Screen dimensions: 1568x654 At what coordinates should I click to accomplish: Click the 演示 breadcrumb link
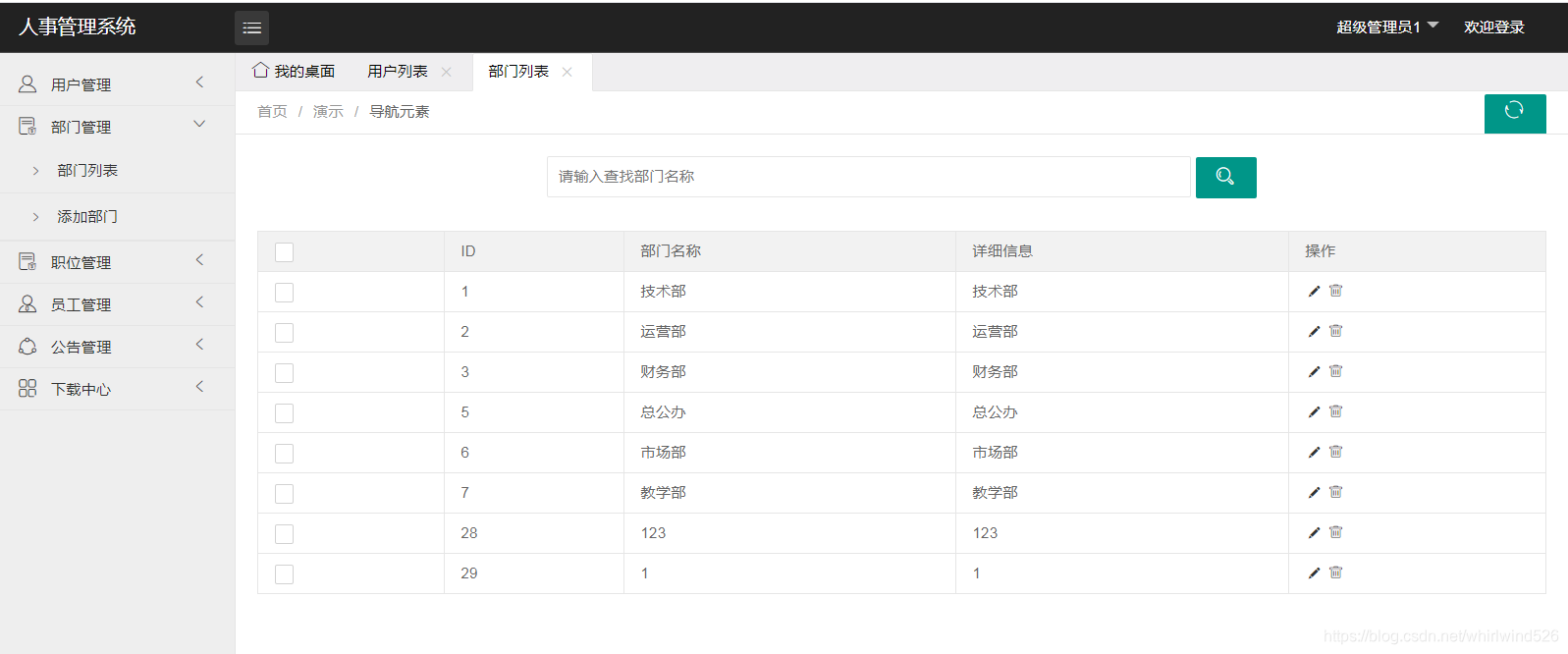[328, 112]
